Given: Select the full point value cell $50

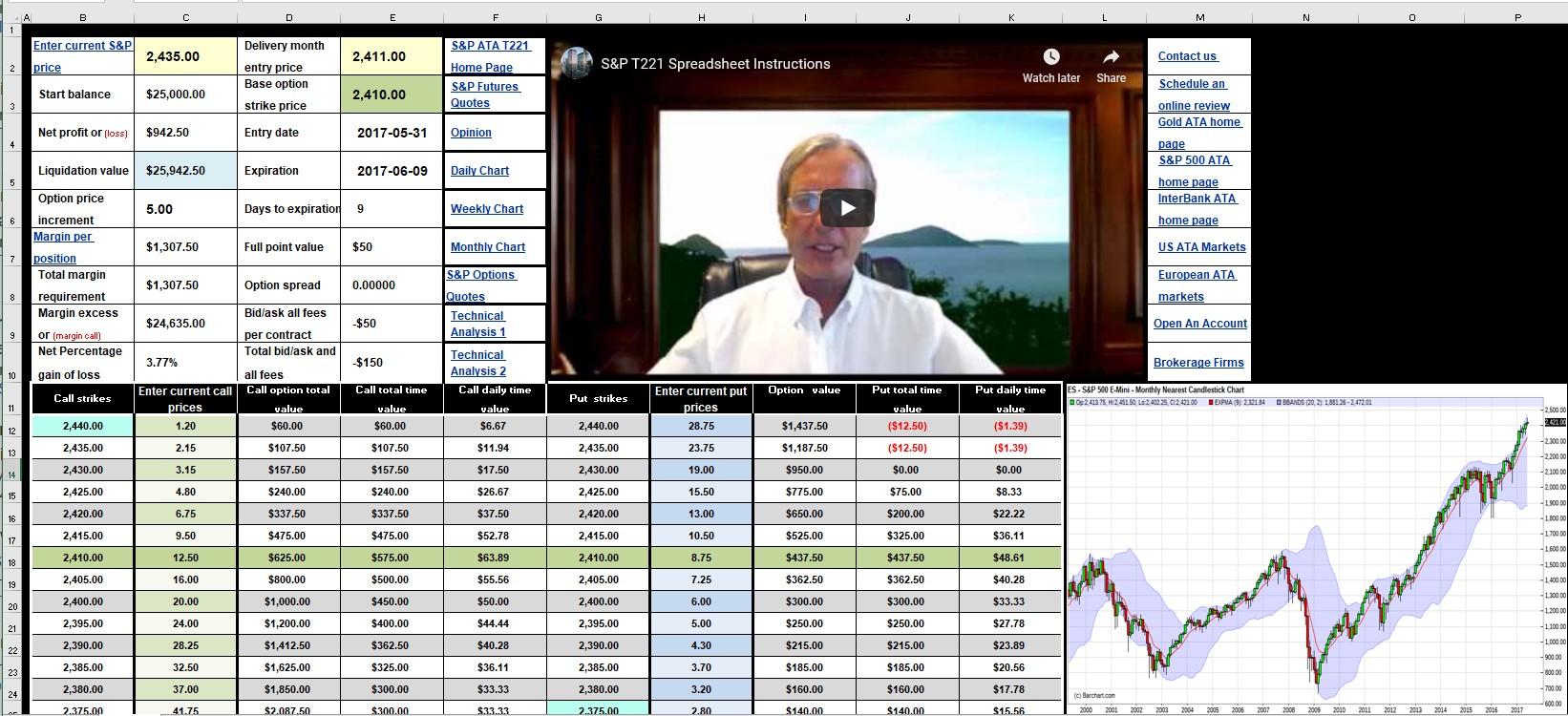Looking at the screenshot, I should click(x=392, y=247).
